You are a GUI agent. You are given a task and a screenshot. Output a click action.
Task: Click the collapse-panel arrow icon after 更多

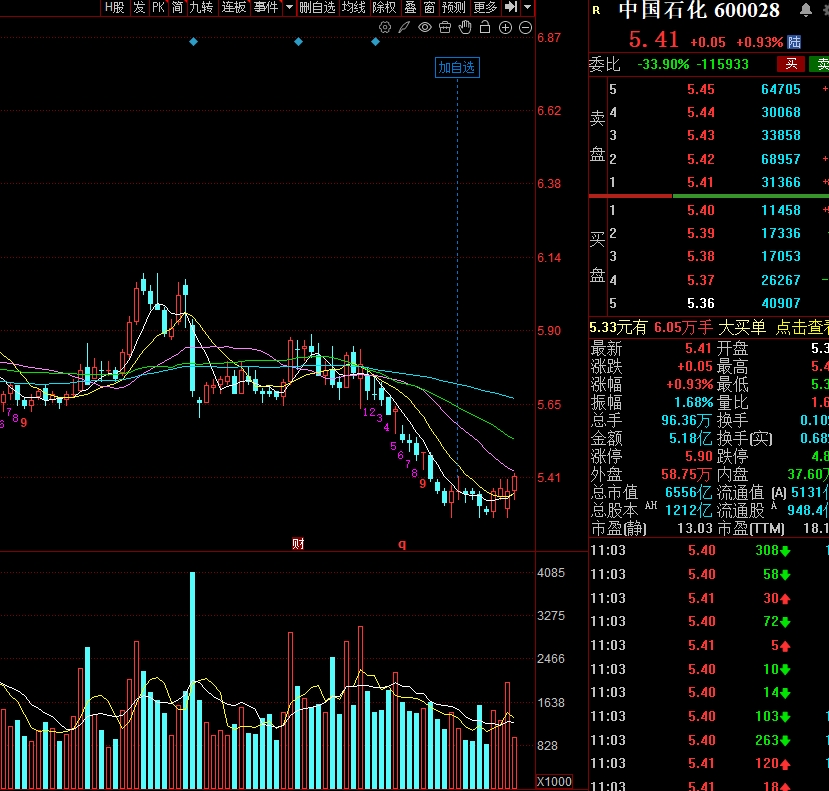tap(511, 7)
